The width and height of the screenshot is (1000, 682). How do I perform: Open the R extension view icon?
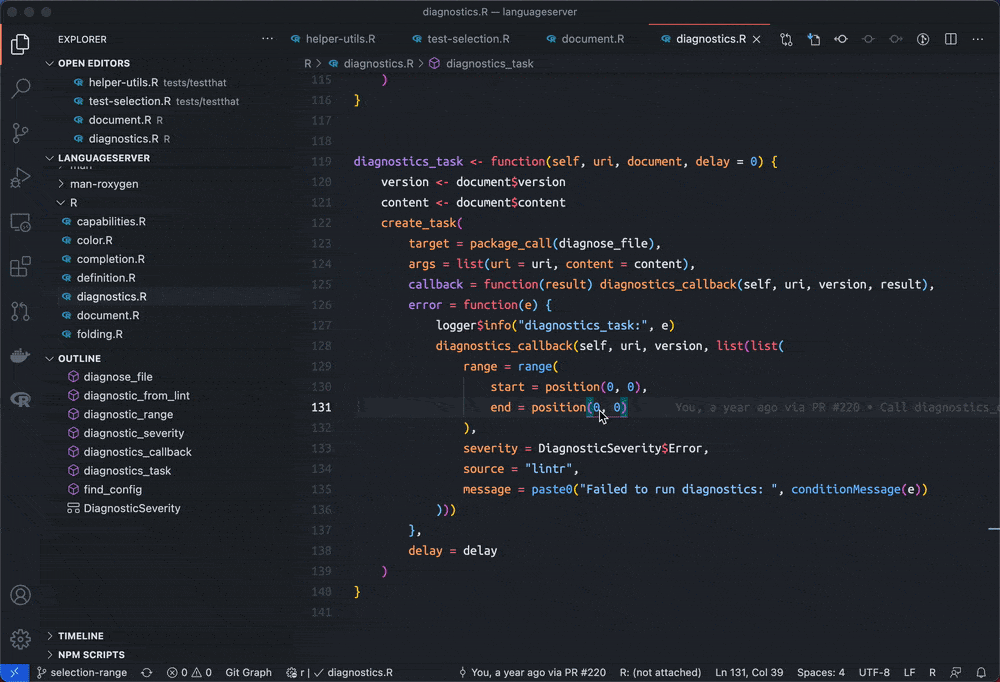[20, 400]
